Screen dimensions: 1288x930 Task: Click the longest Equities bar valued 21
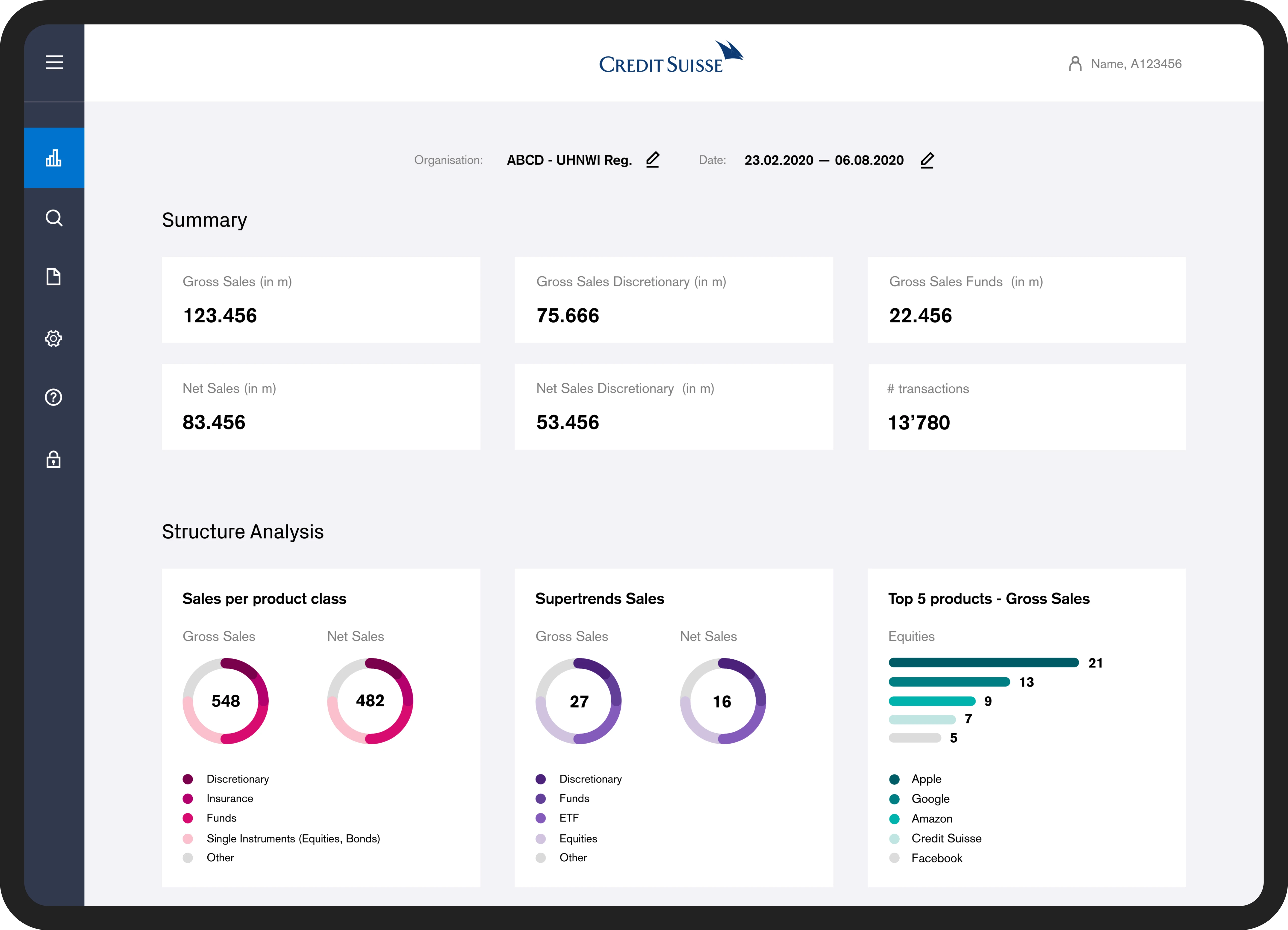[983, 662]
